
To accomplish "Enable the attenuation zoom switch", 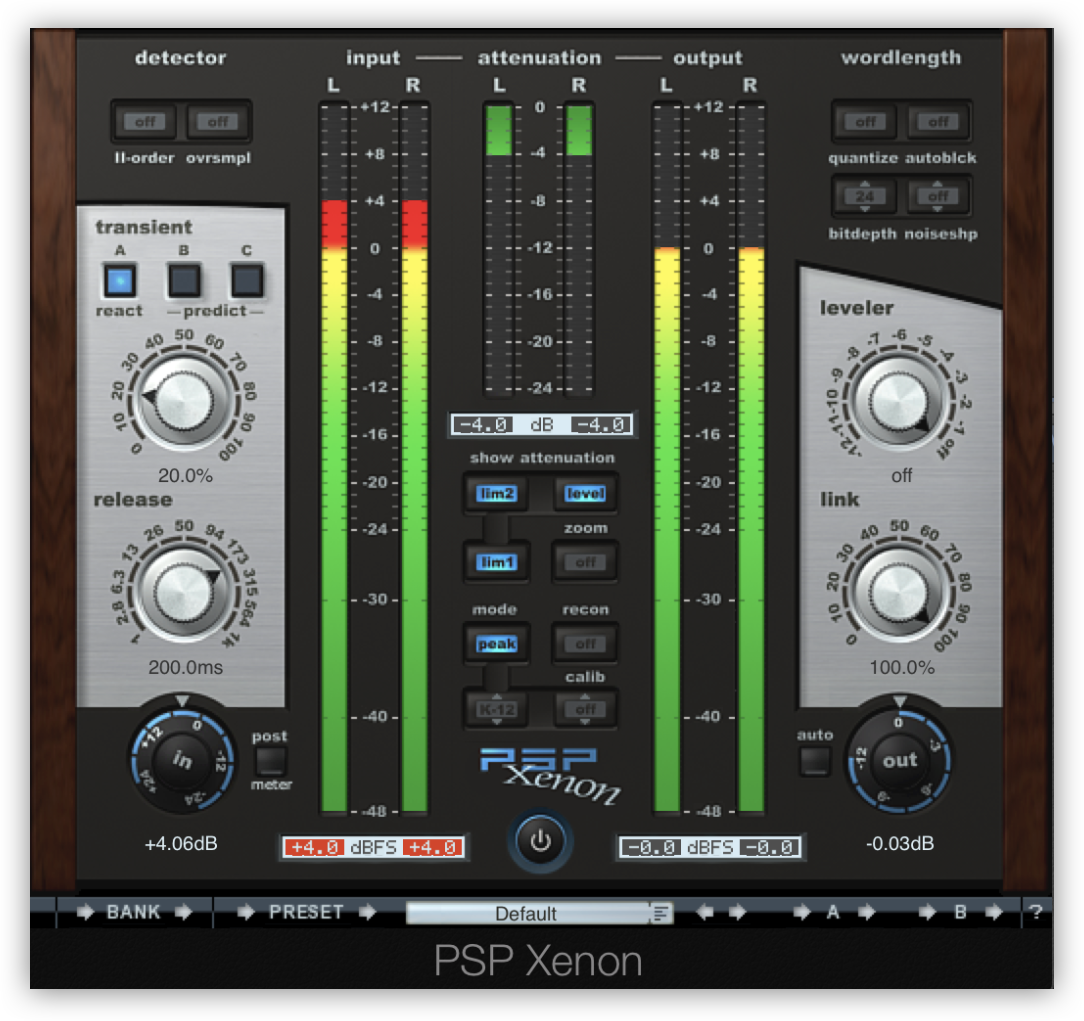I will (x=585, y=562).
